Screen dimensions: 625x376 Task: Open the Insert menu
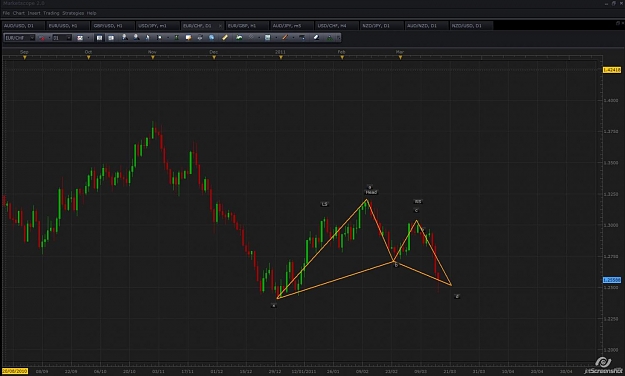coord(34,13)
